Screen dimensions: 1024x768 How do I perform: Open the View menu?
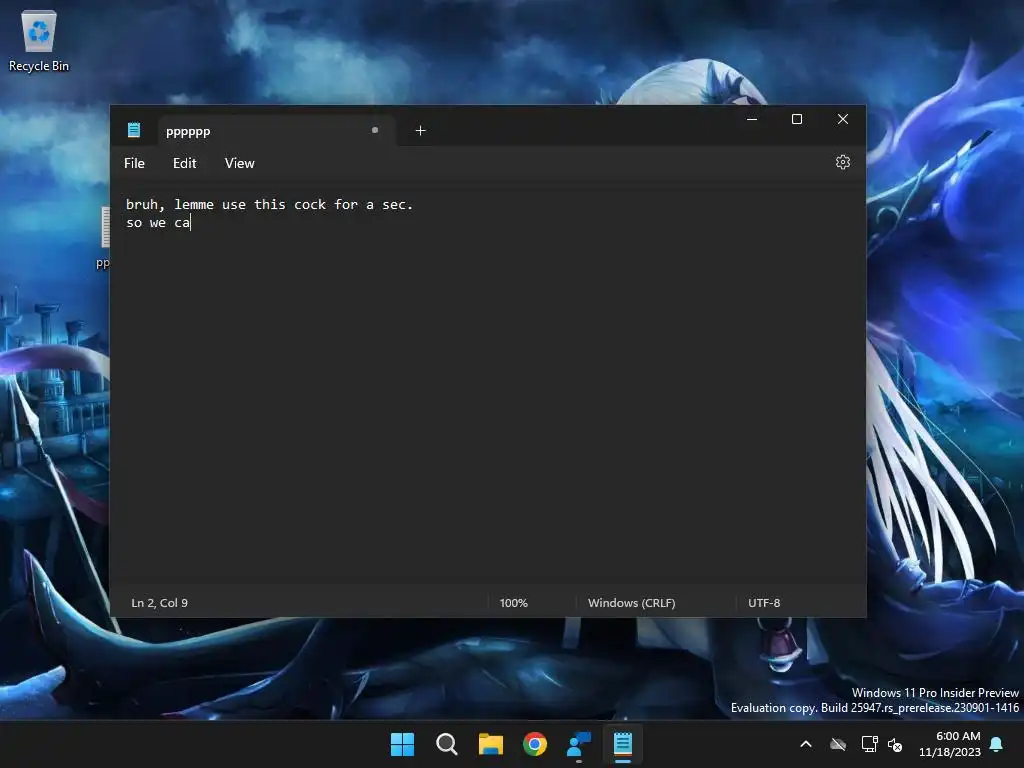click(240, 163)
